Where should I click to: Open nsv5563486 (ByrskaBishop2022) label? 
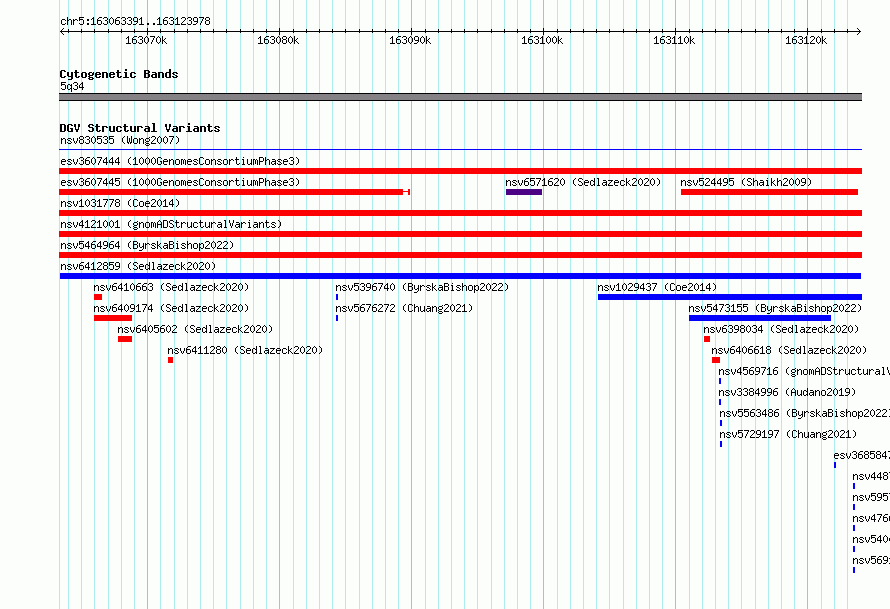pos(804,413)
